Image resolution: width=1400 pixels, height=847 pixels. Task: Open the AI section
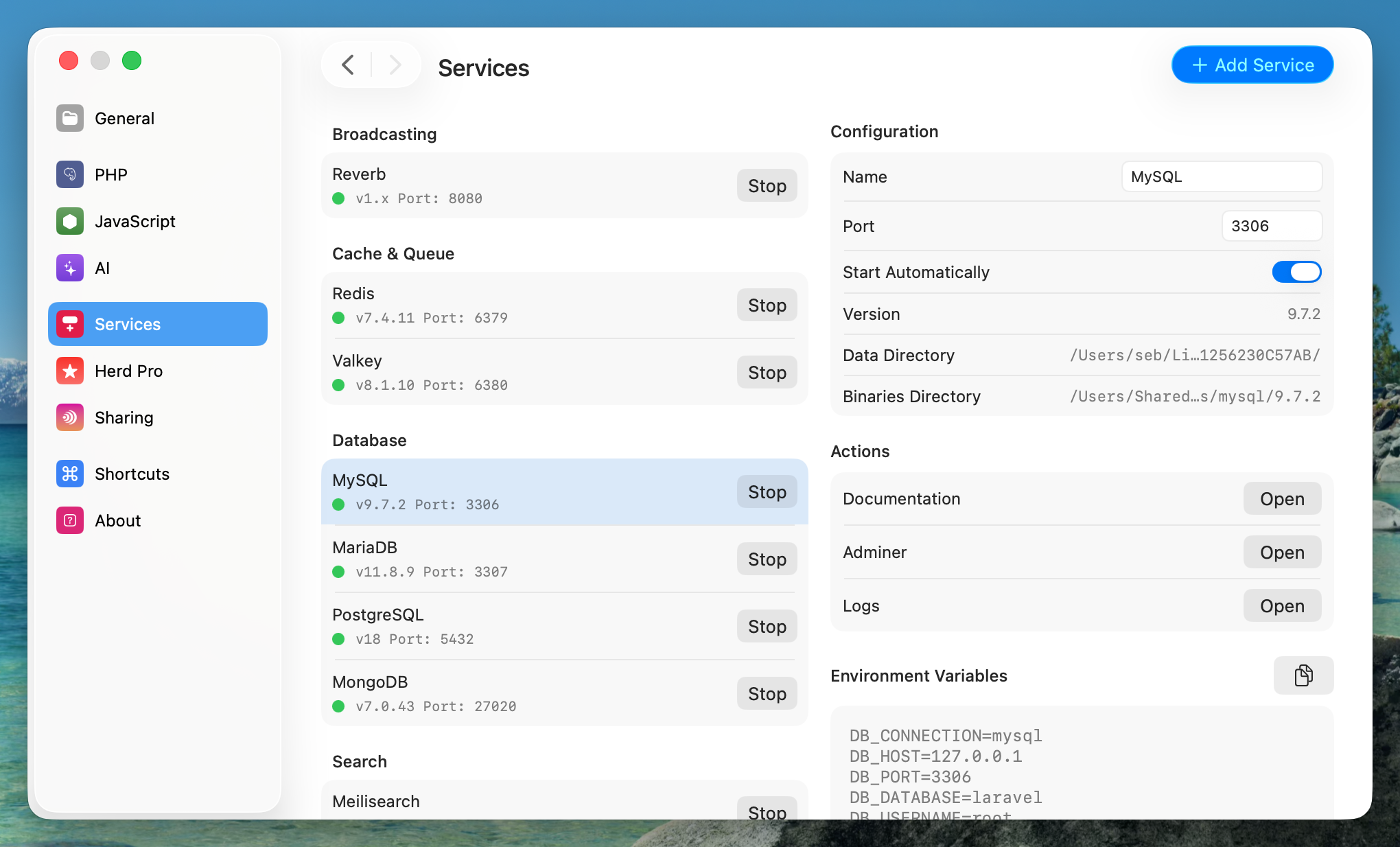tap(158, 268)
